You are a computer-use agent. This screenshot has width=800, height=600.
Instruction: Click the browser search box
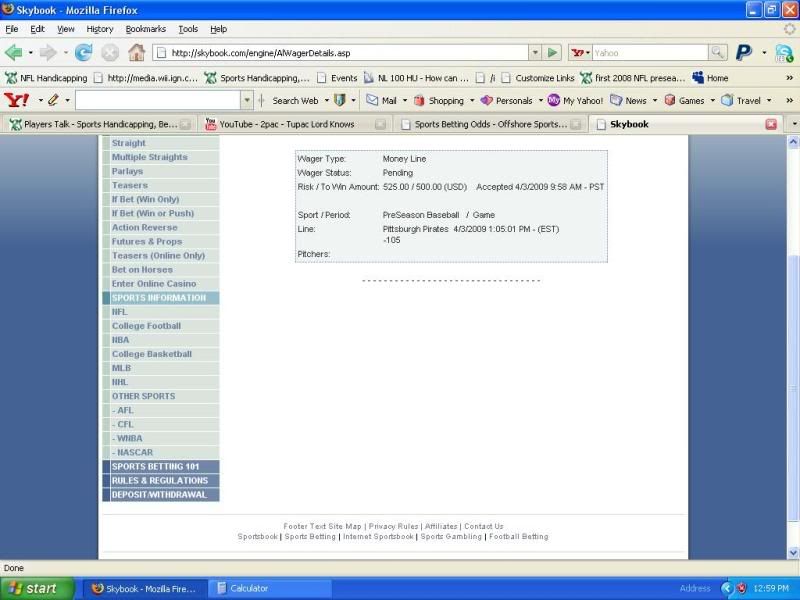(649, 53)
